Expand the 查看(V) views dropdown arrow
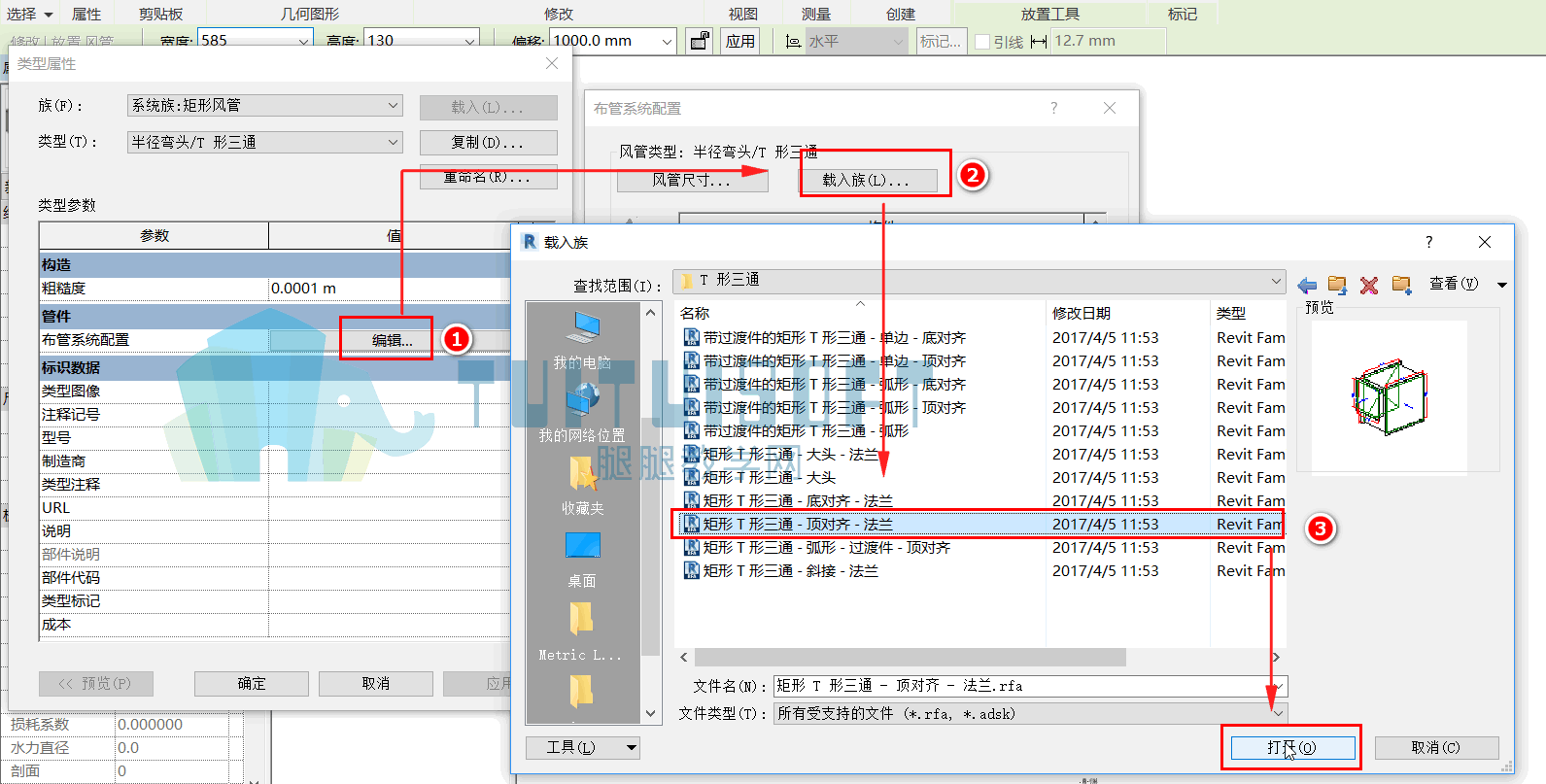 (1502, 285)
